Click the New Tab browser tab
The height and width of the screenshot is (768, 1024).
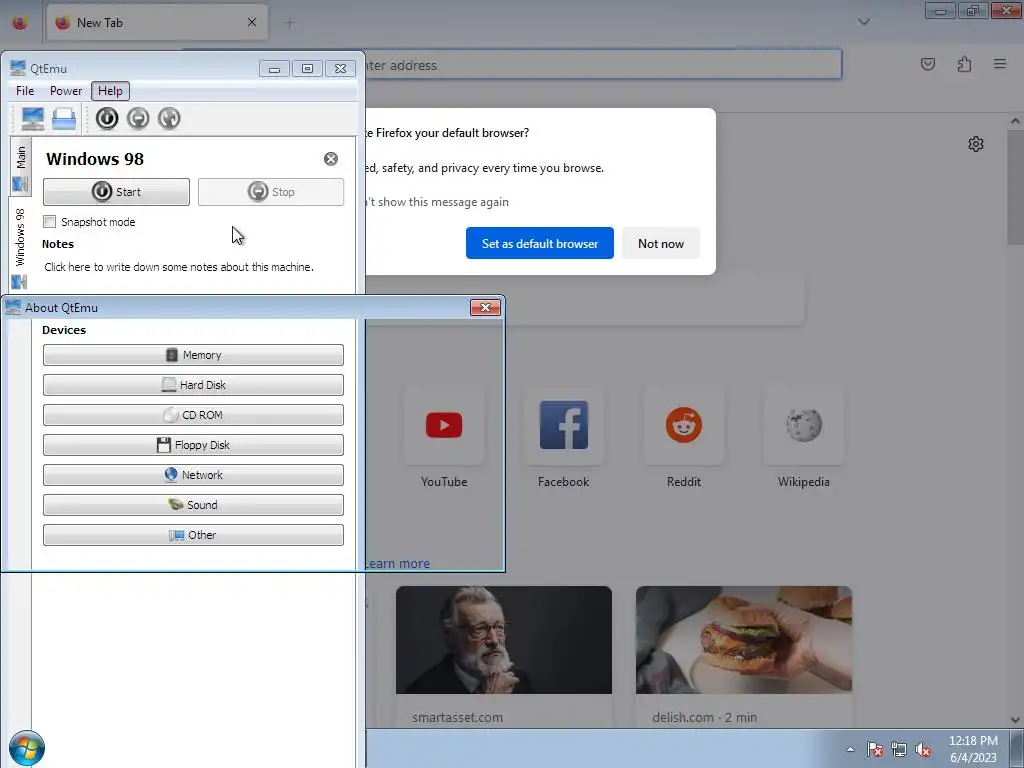coord(157,23)
